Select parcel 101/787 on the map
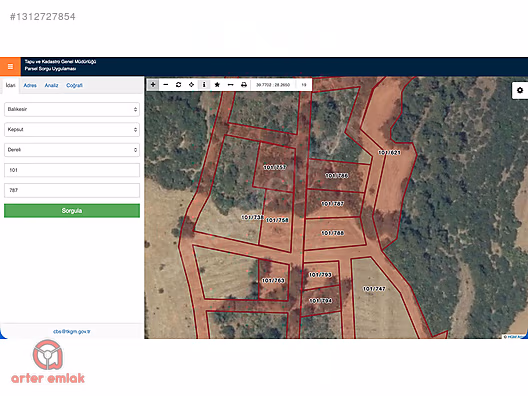The image size is (528, 396). pyautogui.click(x=333, y=204)
